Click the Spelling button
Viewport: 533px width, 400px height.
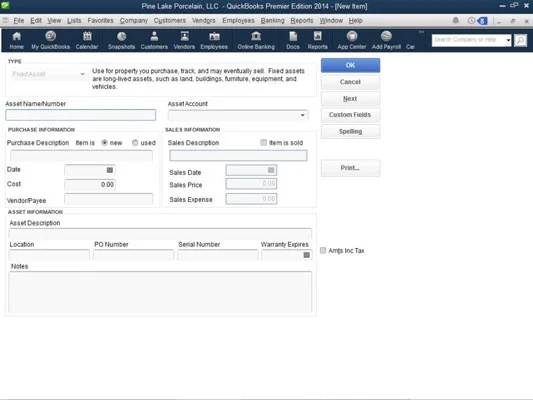tap(350, 132)
